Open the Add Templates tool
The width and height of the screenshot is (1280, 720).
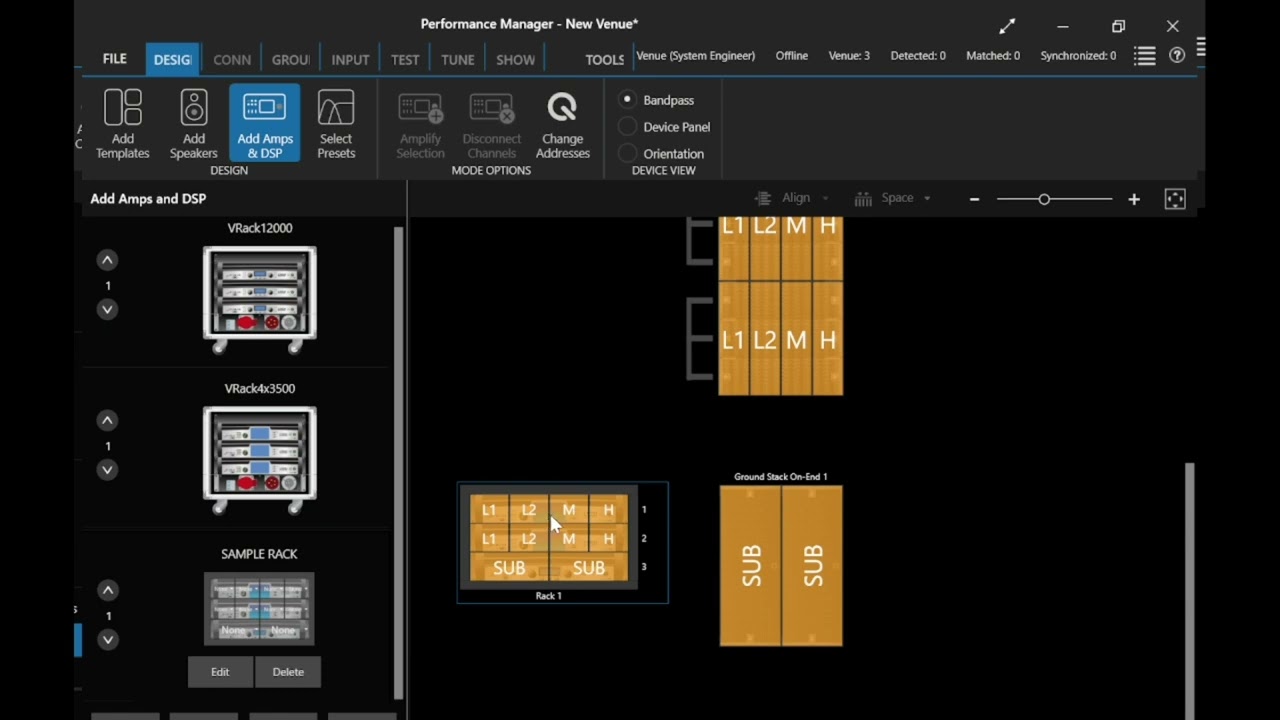pos(122,124)
